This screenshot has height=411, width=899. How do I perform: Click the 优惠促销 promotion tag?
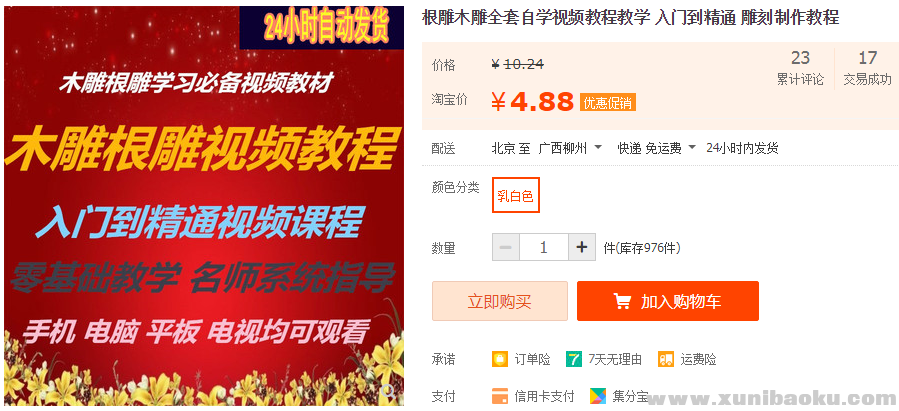tap(608, 103)
